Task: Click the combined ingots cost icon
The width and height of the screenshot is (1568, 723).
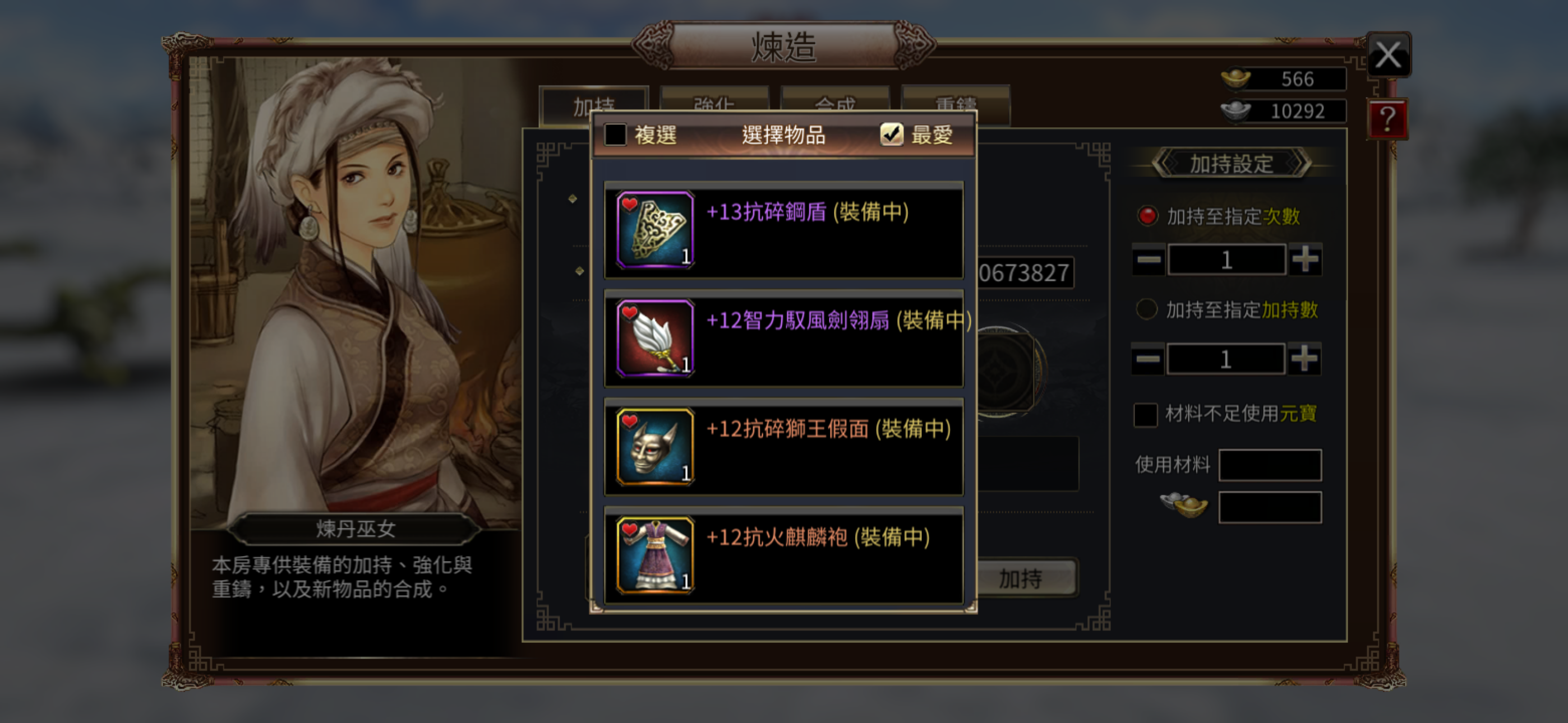Action: click(1184, 506)
